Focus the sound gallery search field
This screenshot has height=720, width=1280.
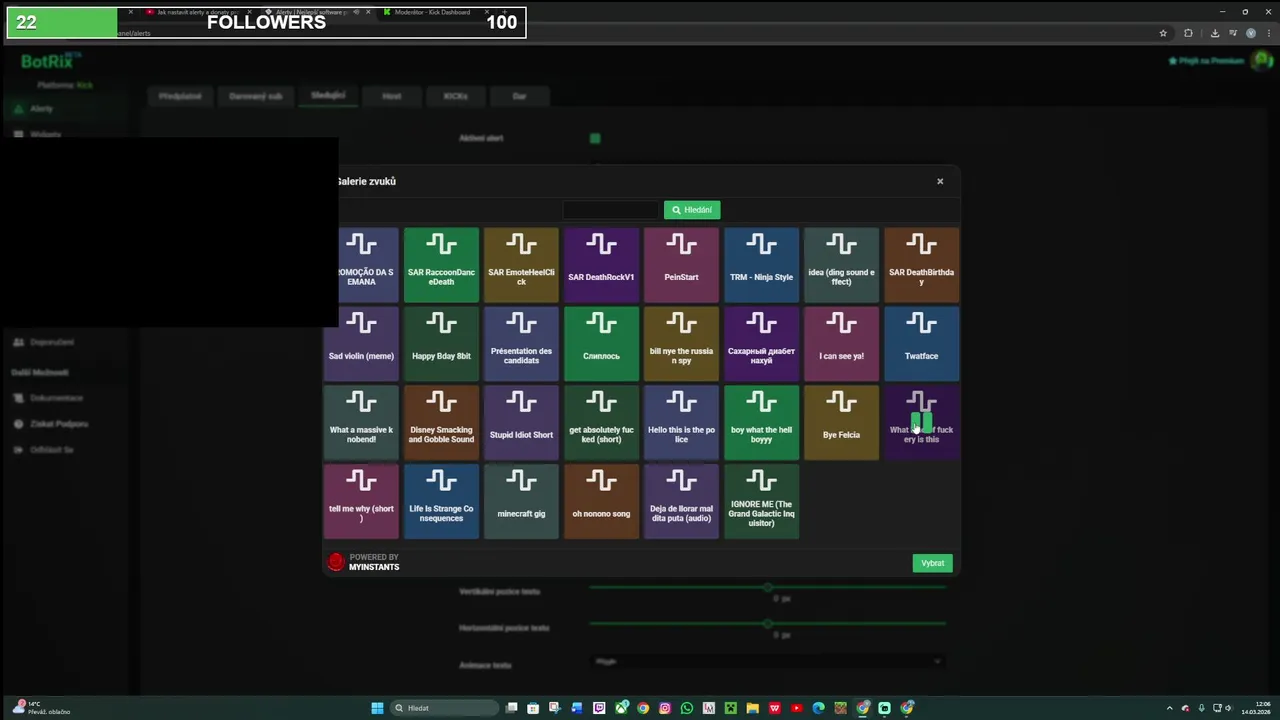coord(611,210)
